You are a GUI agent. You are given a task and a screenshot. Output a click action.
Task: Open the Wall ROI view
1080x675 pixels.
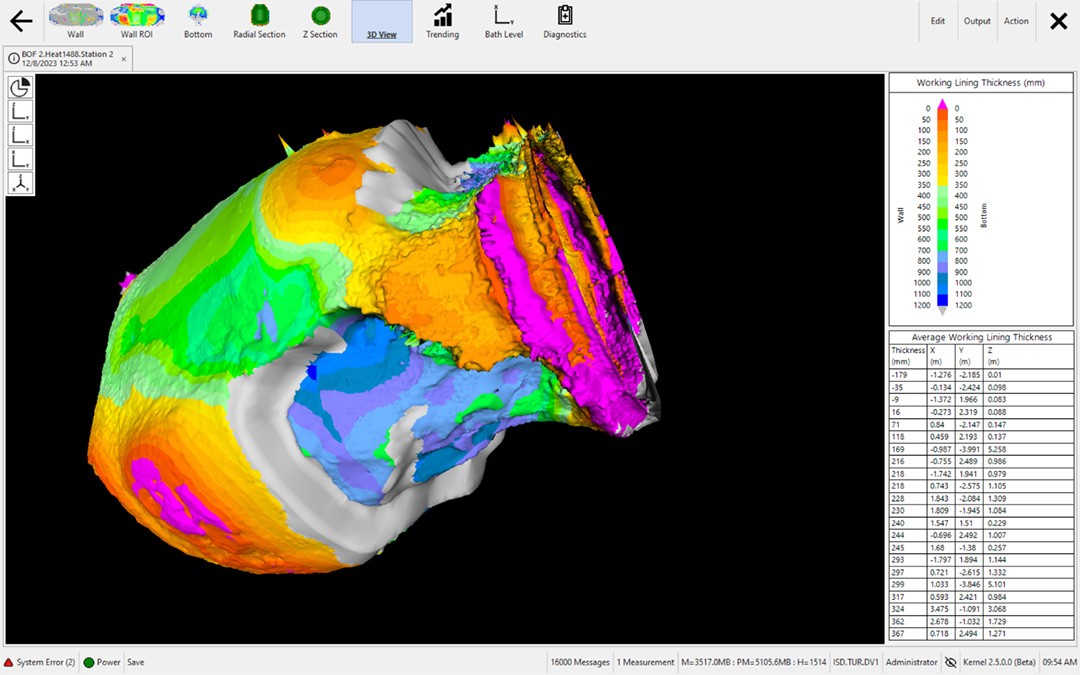click(x=136, y=21)
